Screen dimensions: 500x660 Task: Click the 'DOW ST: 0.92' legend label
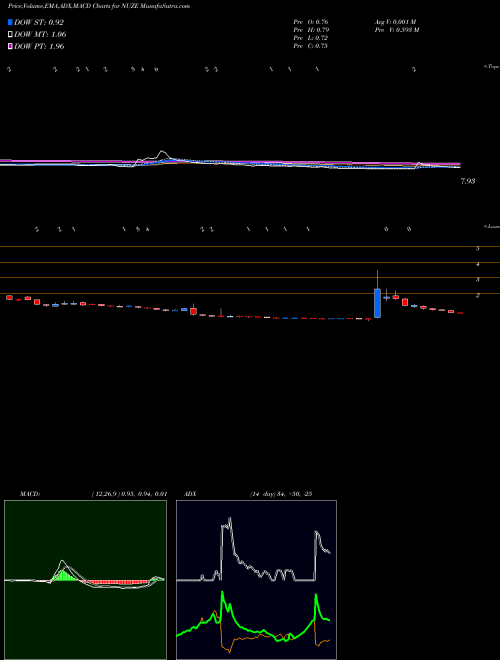point(39,23)
